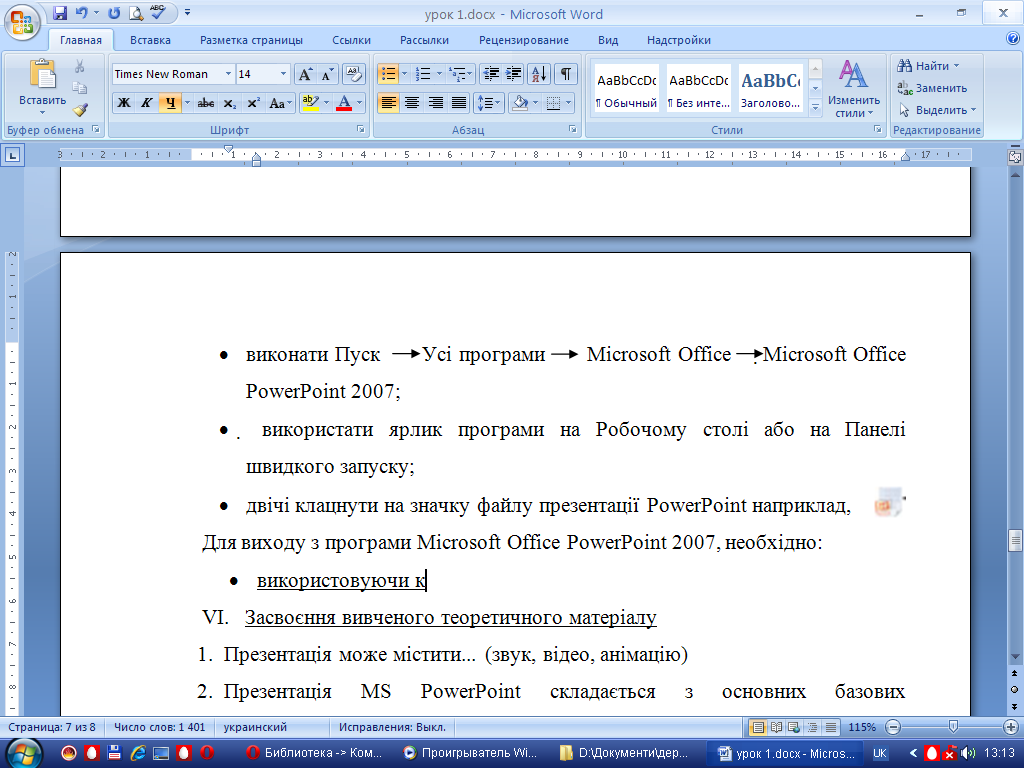Open Word help
The height and width of the screenshot is (768, 1024).
(x=1013, y=39)
